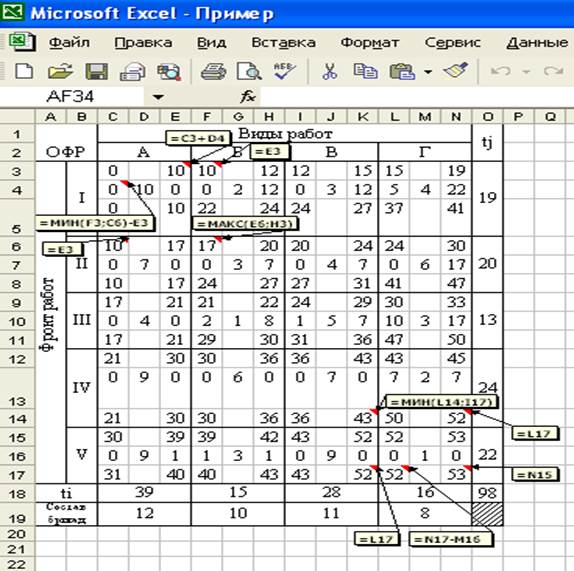Click the Undo arrow icon
The width and height of the screenshot is (574, 571).
(x=500, y=71)
